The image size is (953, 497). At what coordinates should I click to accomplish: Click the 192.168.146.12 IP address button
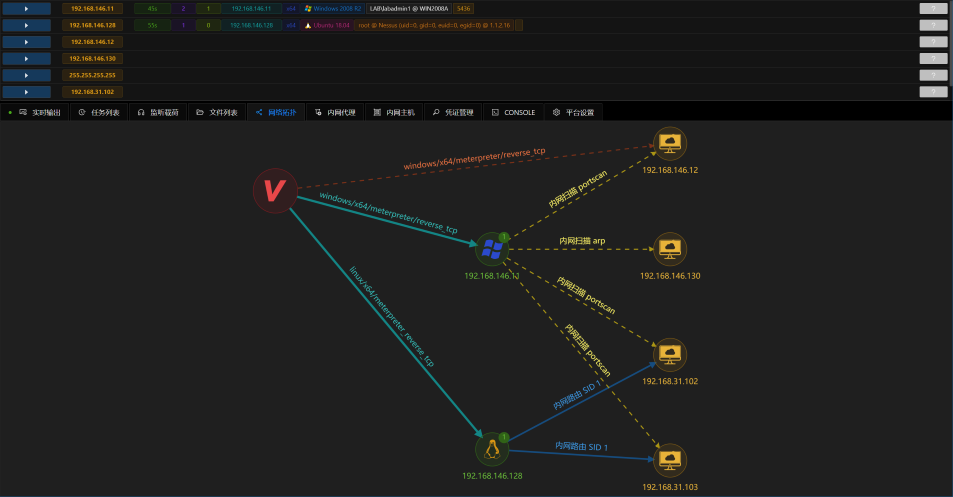92,42
